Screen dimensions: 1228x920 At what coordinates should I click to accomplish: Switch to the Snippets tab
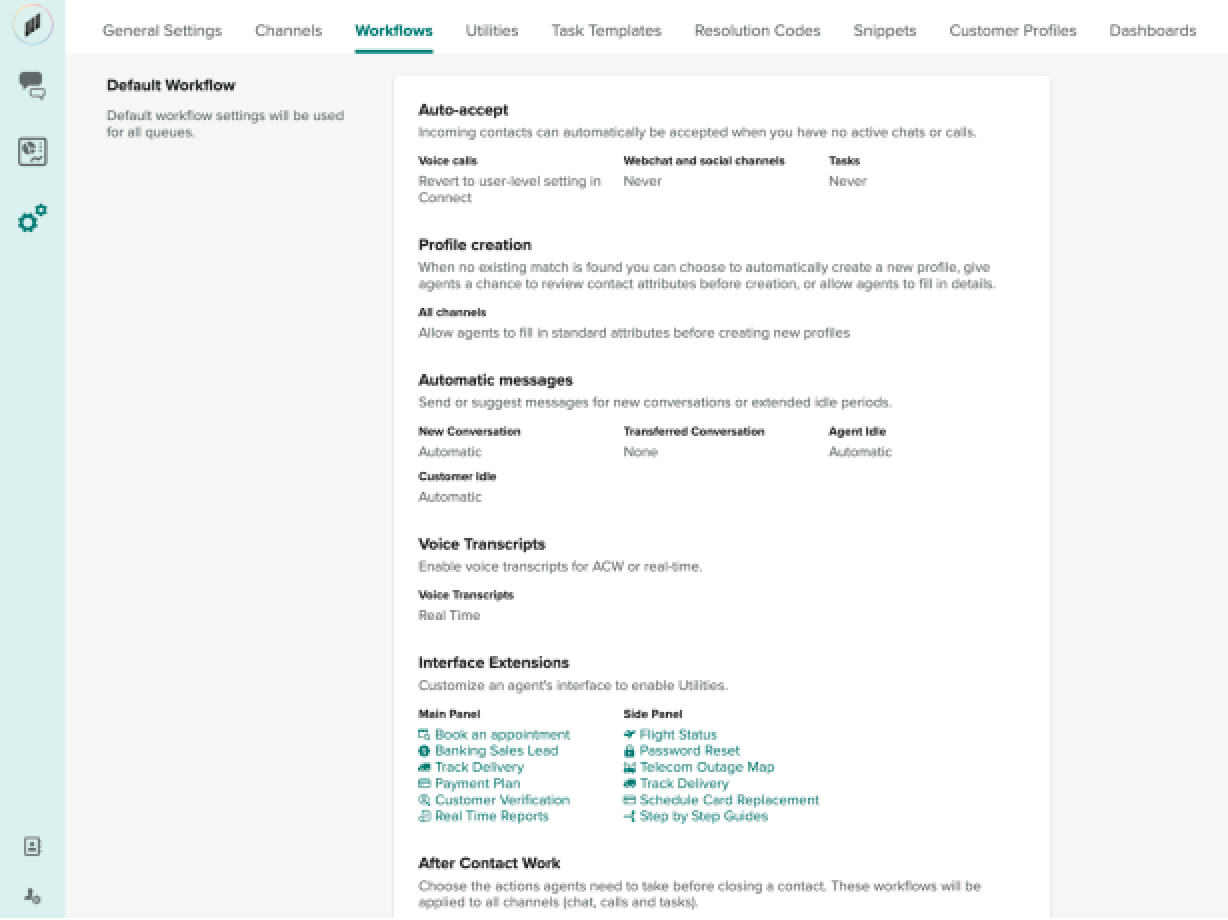point(884,31)
